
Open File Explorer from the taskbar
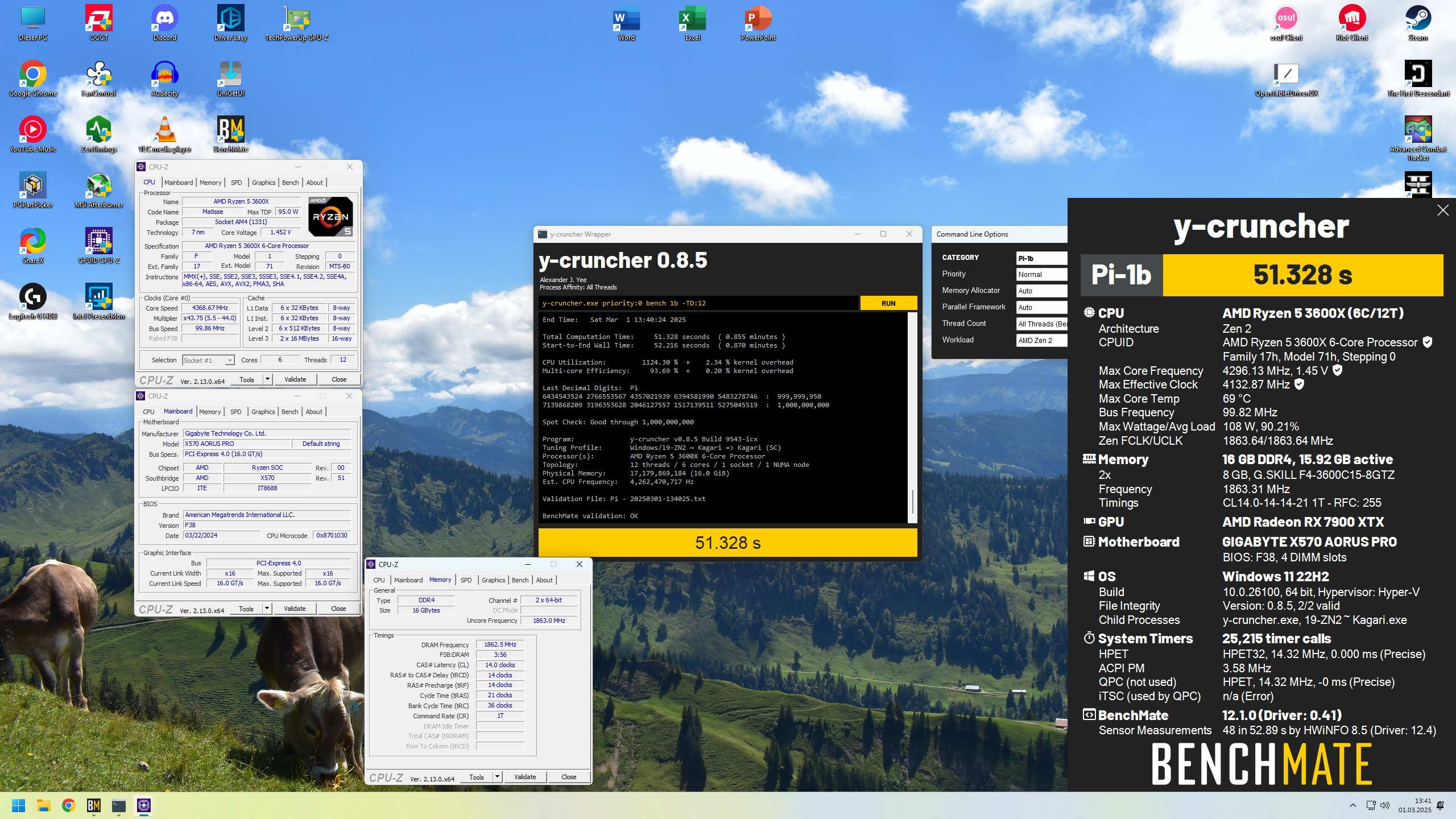pos(43,805)
